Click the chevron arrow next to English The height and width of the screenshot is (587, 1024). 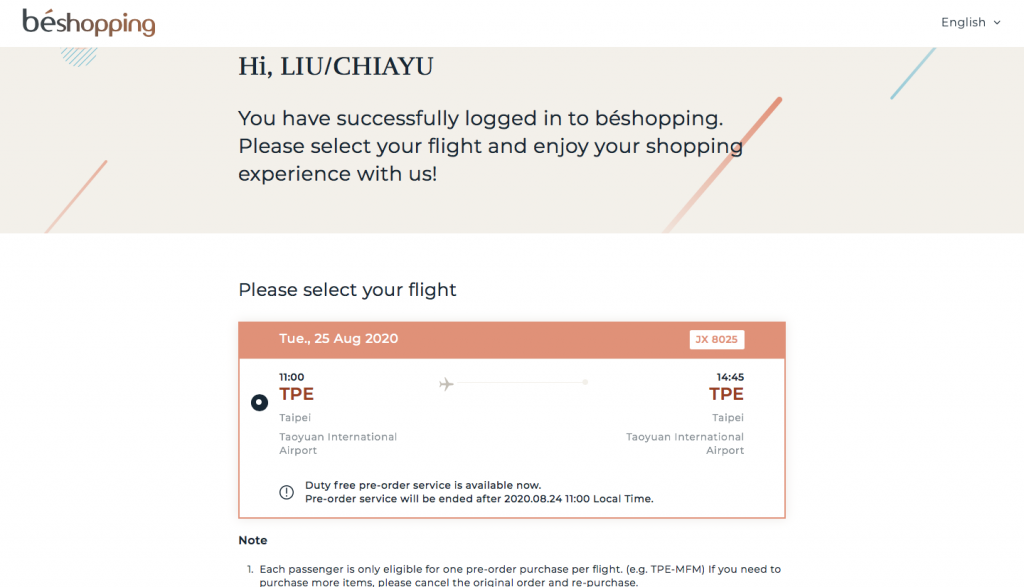[x=997, y=23]
